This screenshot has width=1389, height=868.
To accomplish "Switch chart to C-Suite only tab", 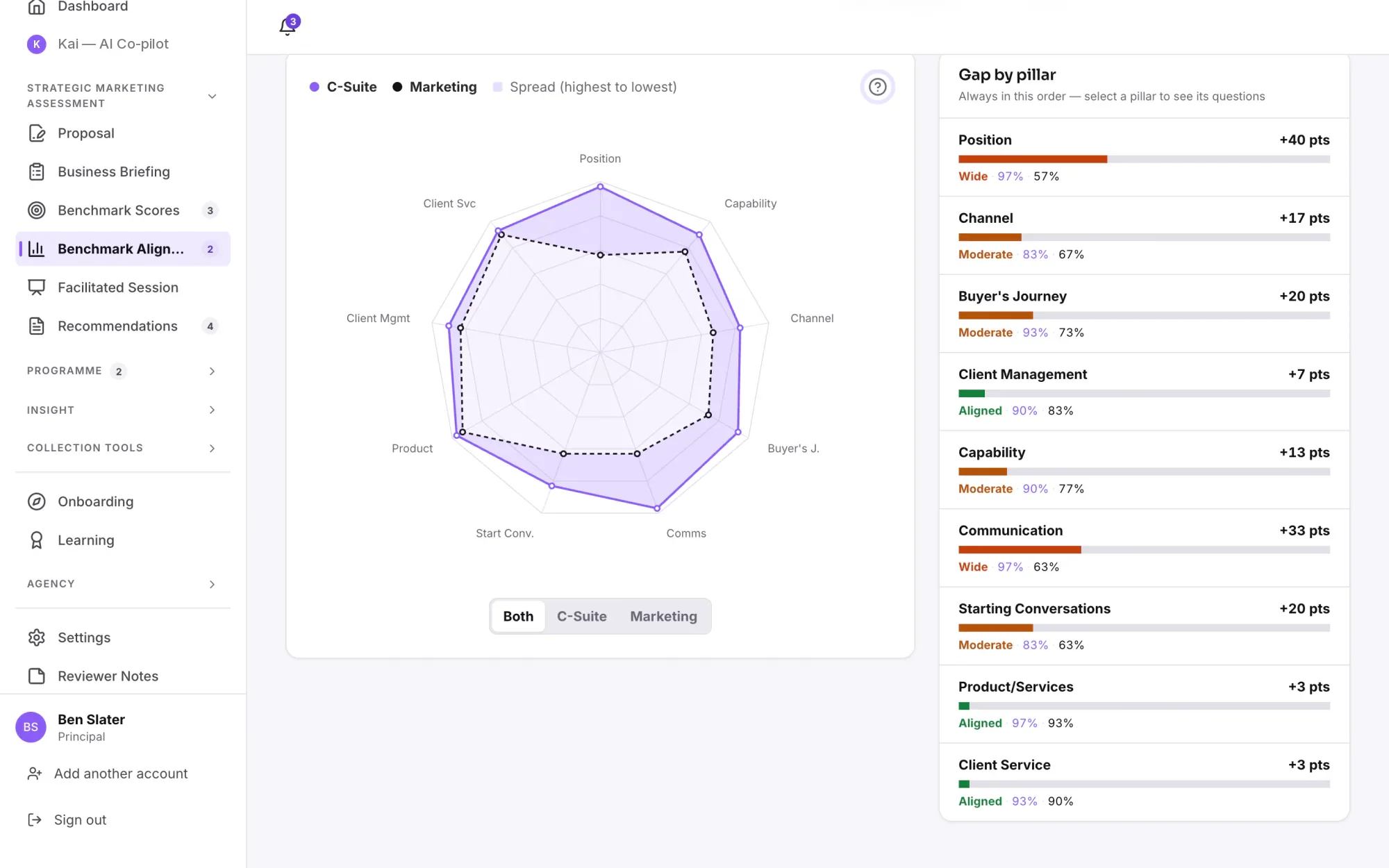I will point(582,617).
